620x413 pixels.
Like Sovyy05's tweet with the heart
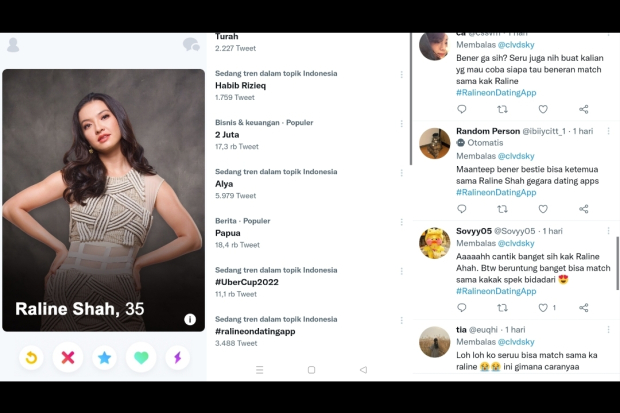coord(543,308)
